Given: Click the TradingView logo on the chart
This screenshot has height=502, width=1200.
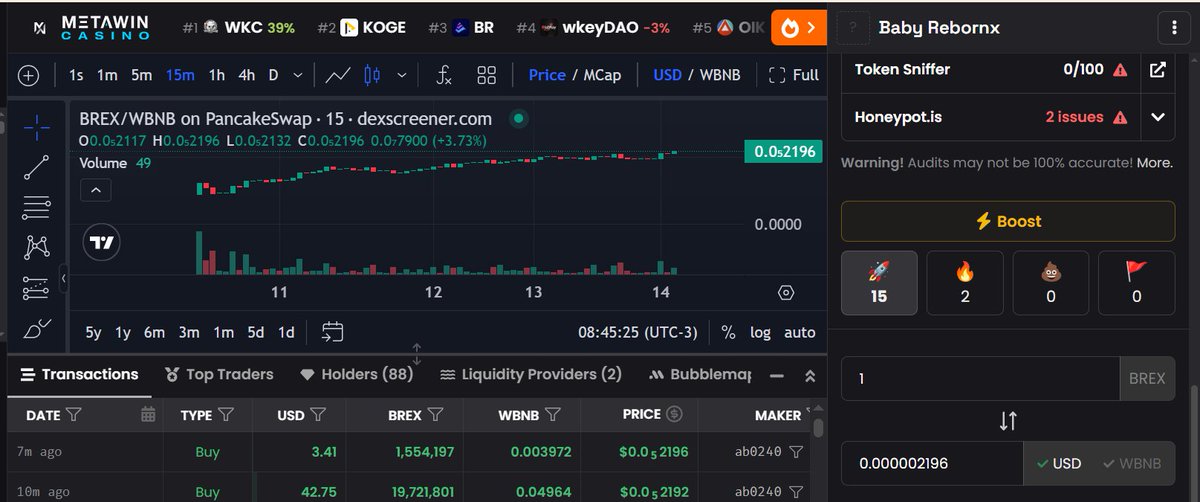Looking at the screenshot, I should [102, 242].
